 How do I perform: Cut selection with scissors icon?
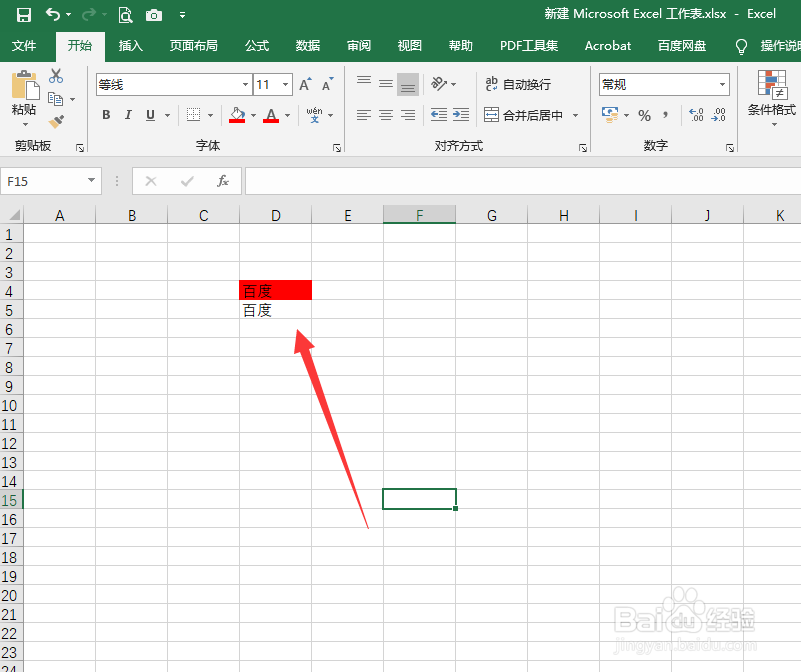[x=56, y=76]
